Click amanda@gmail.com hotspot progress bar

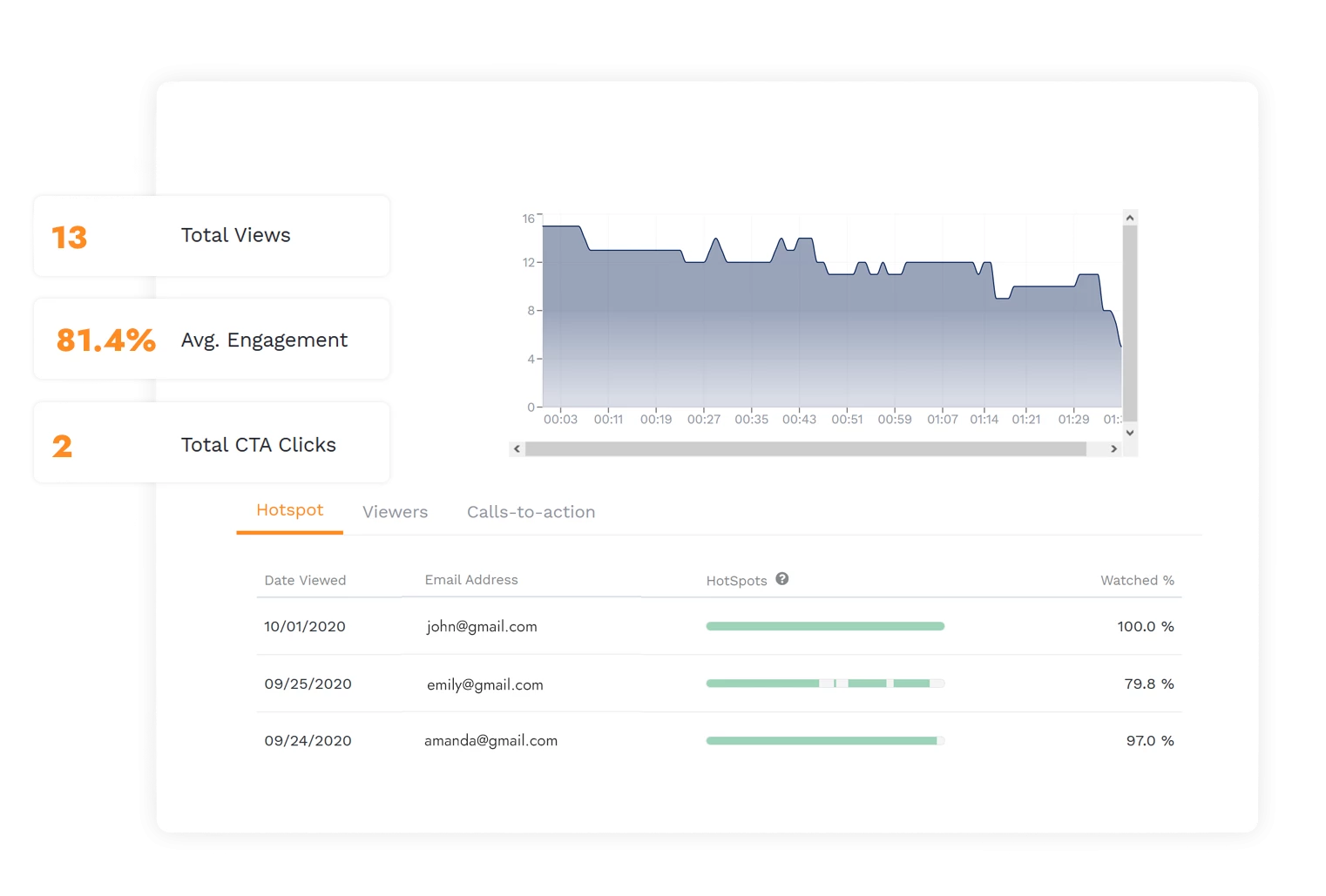click(825, 741)
